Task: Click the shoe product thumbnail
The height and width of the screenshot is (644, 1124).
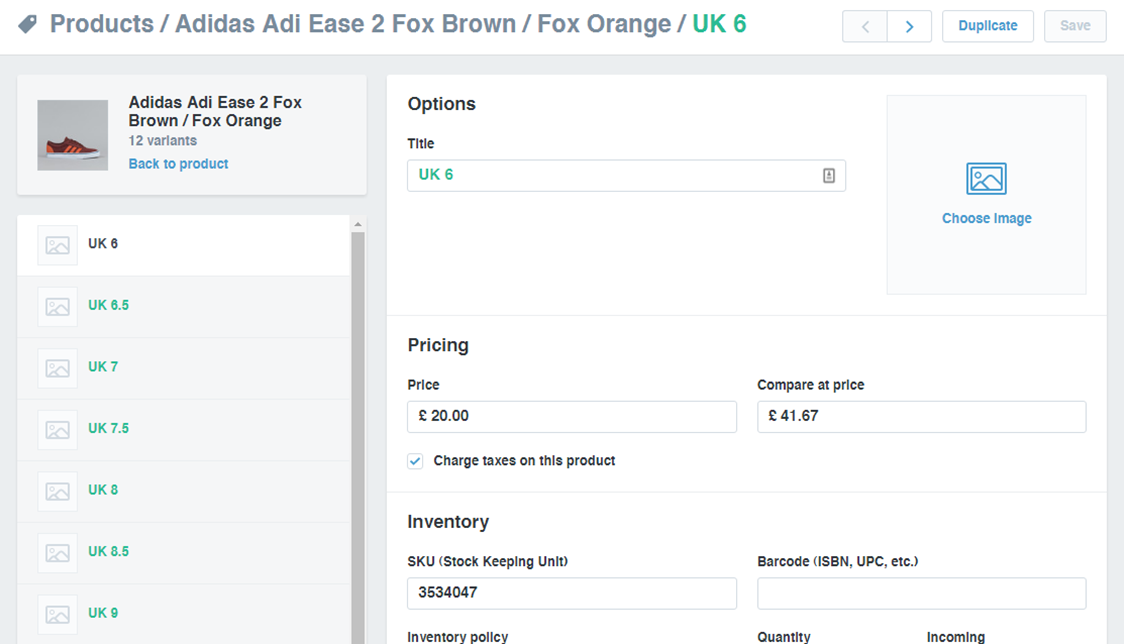Action: coord(72,135)
